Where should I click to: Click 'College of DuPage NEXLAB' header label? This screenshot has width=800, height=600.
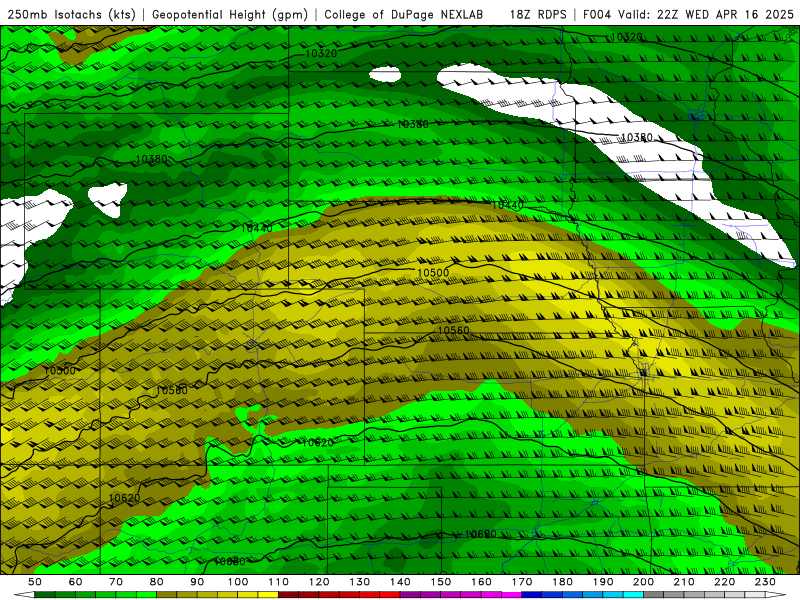[404, 15]
